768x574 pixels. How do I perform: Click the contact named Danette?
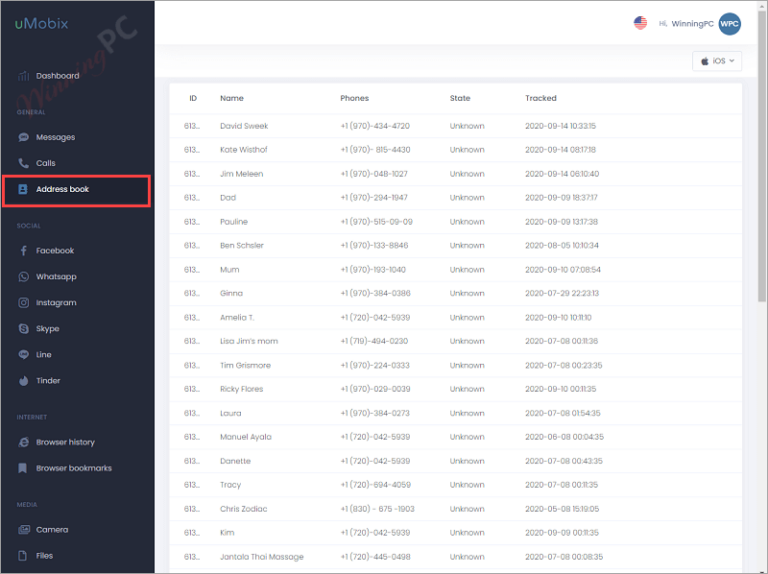[235, 461]
